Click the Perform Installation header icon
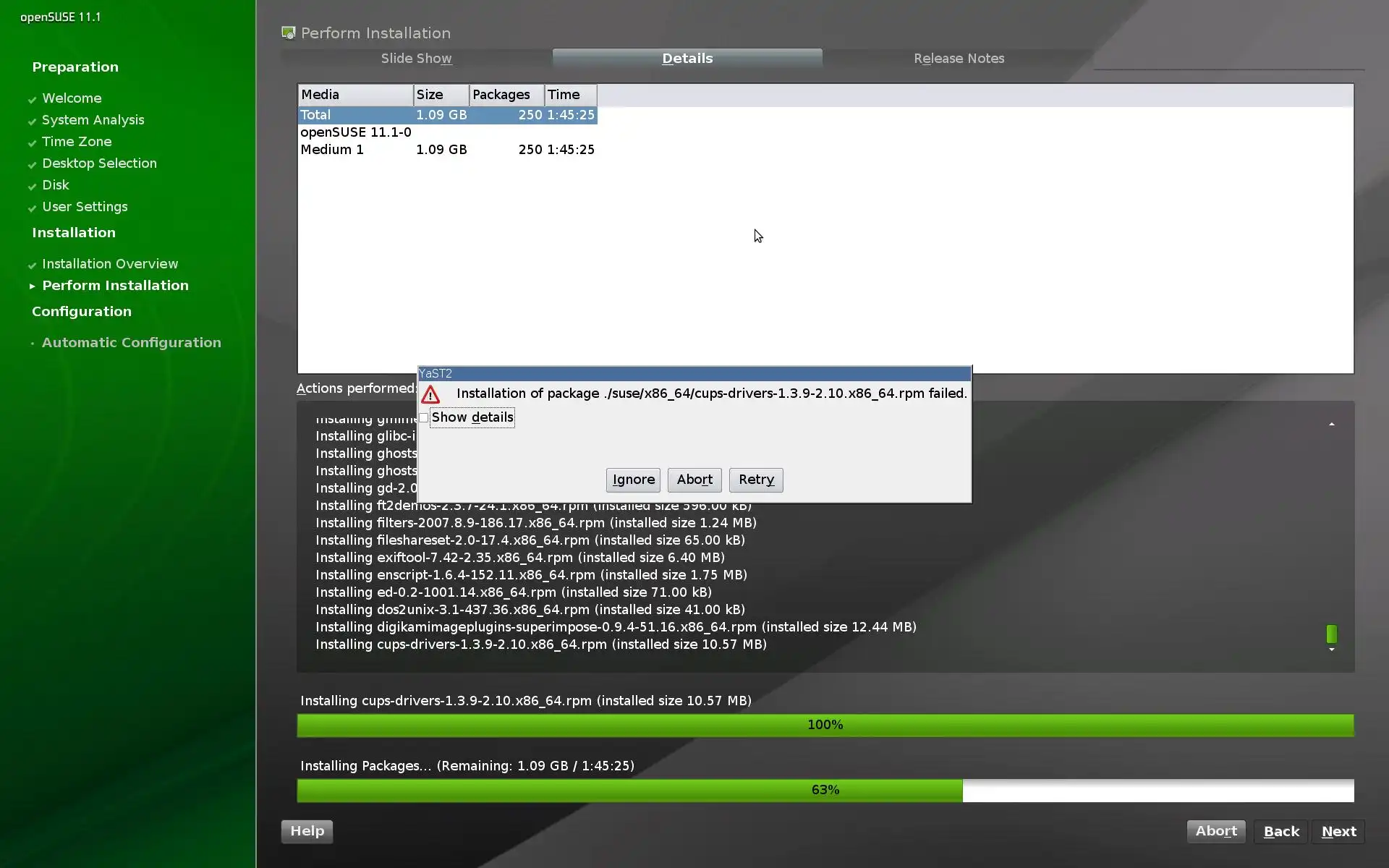Image resolution: width=1389 pixels, height=868 pixels. tap(288, 33)
